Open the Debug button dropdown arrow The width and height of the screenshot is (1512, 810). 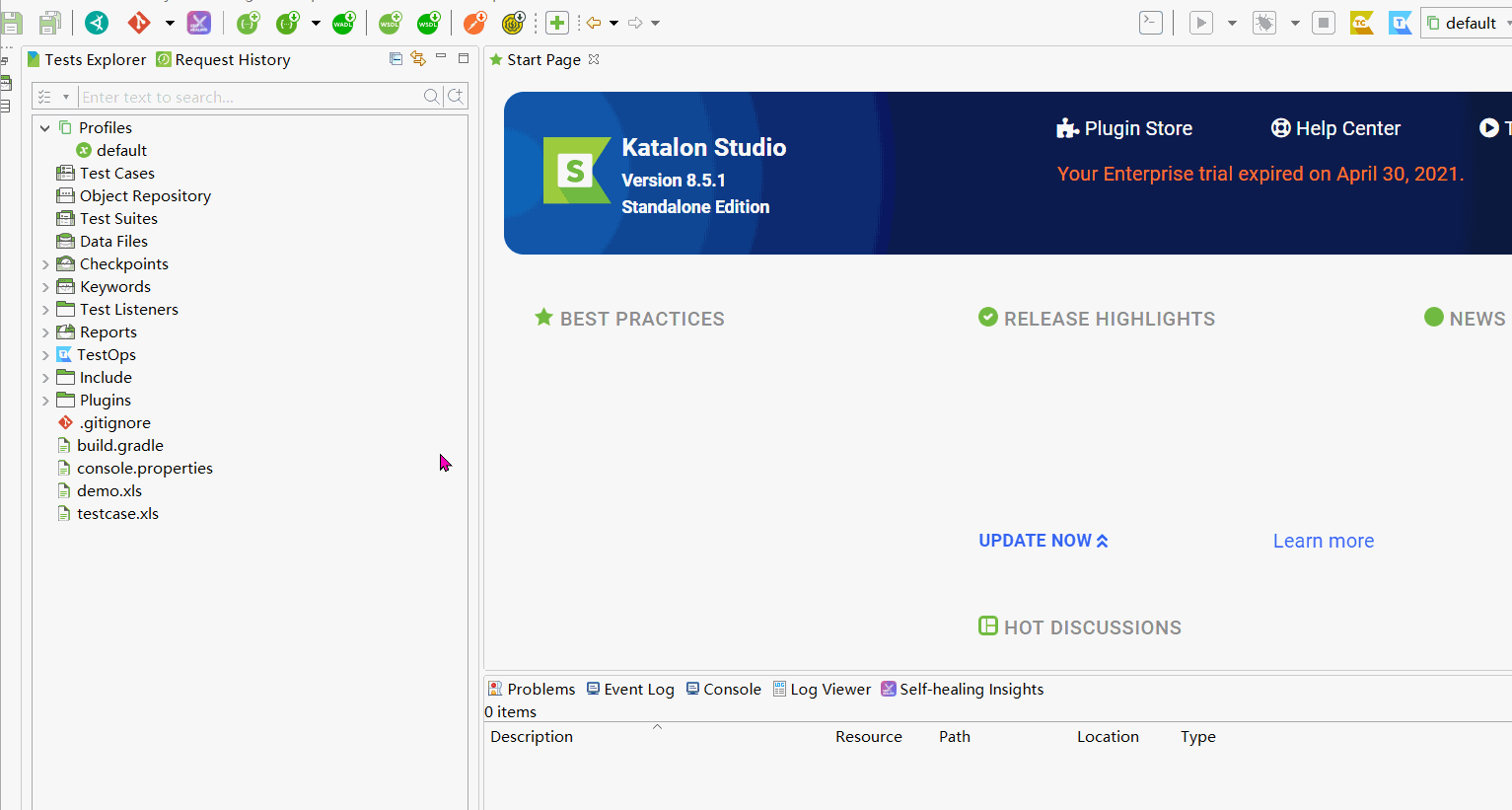[x=1295, y=23]
